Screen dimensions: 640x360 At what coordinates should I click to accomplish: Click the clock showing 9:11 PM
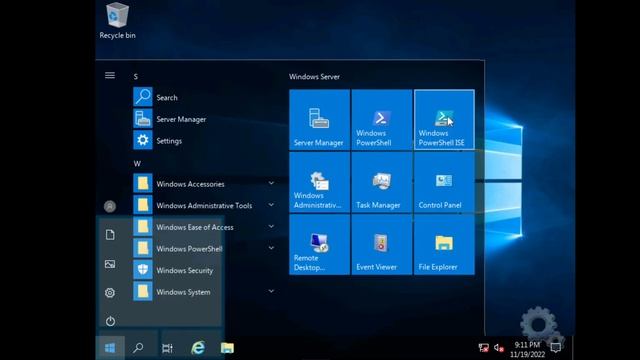(x=527, y=345)
